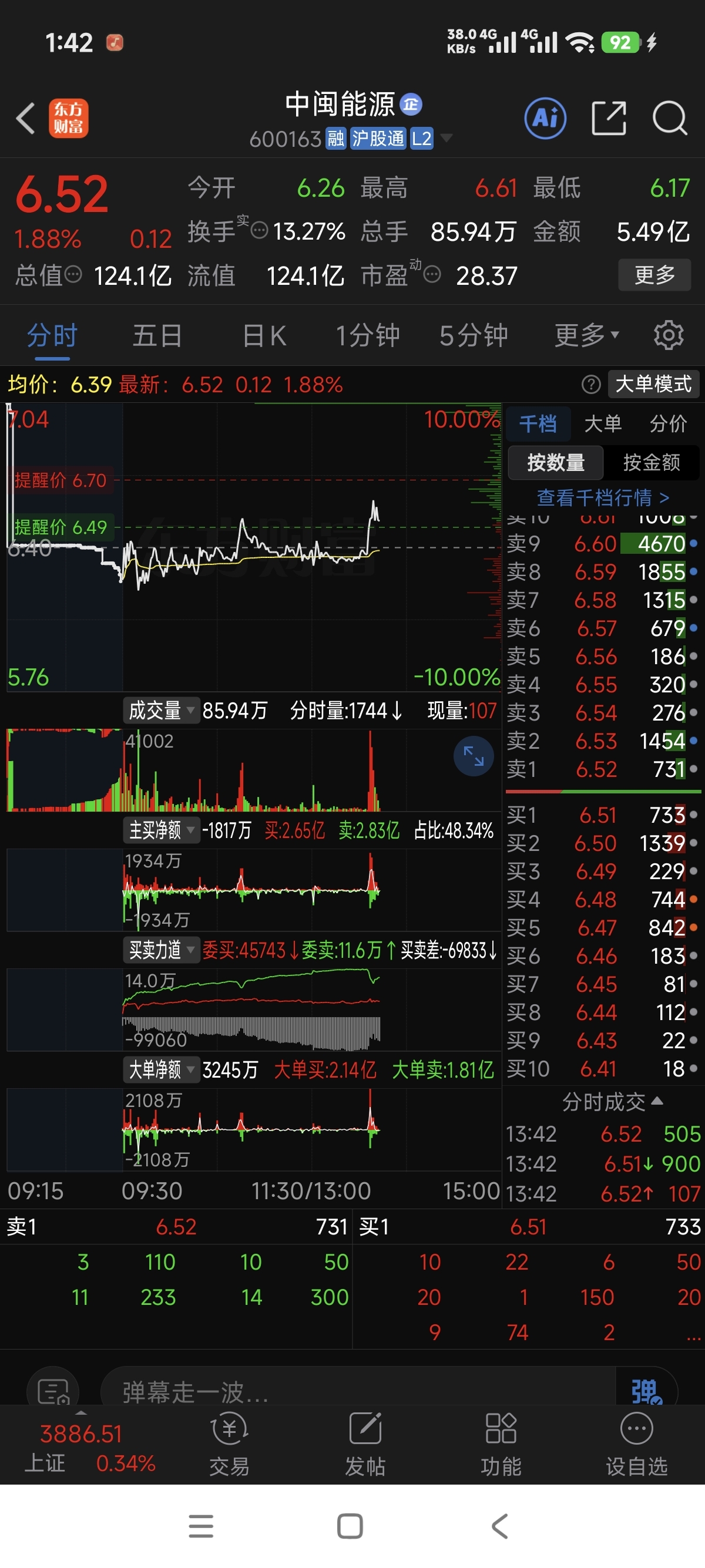Viewport: 705px width, 1568px height.
Task: Select 千档 order book tab
Action: [538, 423]
